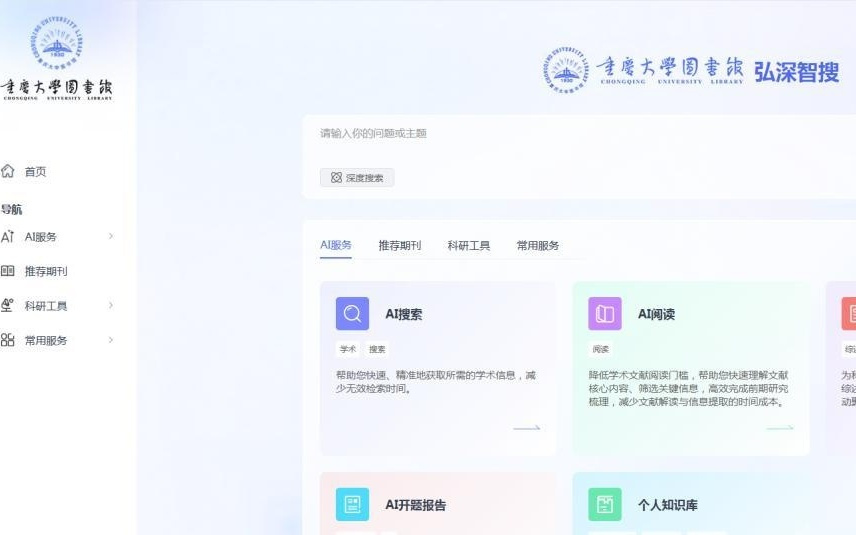Click the microscope icon beside 科研工具 in sidebar
856x535 pixels.
(x=8, y=305)
